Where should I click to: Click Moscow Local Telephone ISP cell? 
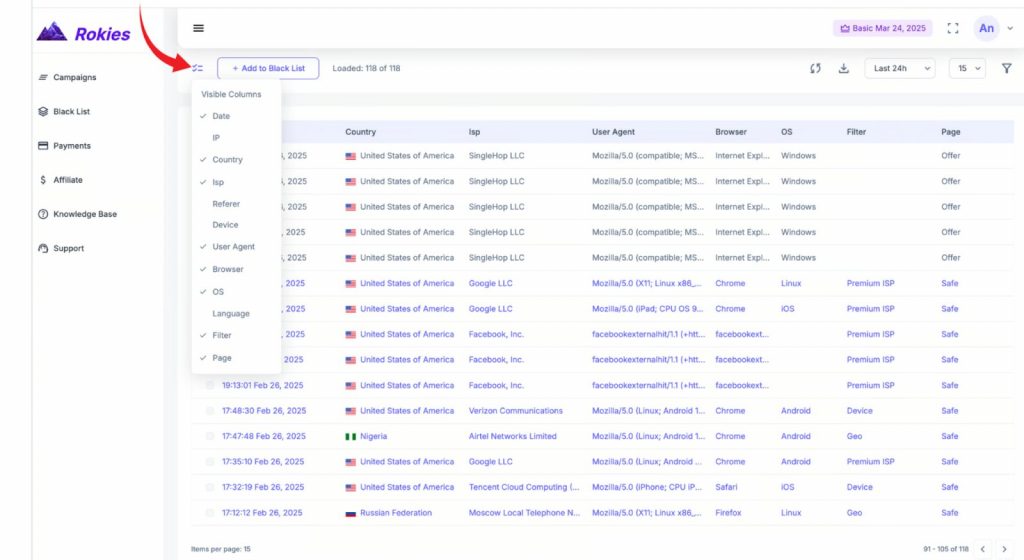point(524,513)
